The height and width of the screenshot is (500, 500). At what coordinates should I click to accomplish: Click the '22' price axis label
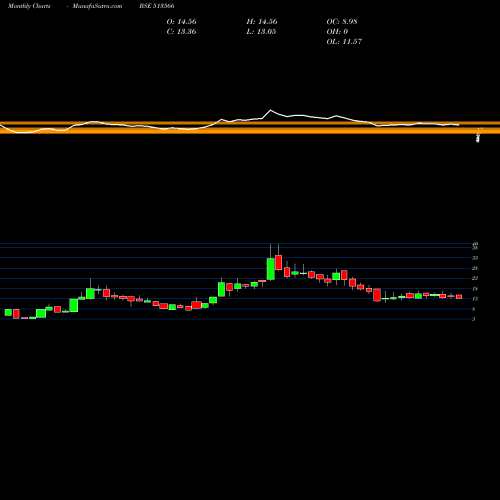475,278
